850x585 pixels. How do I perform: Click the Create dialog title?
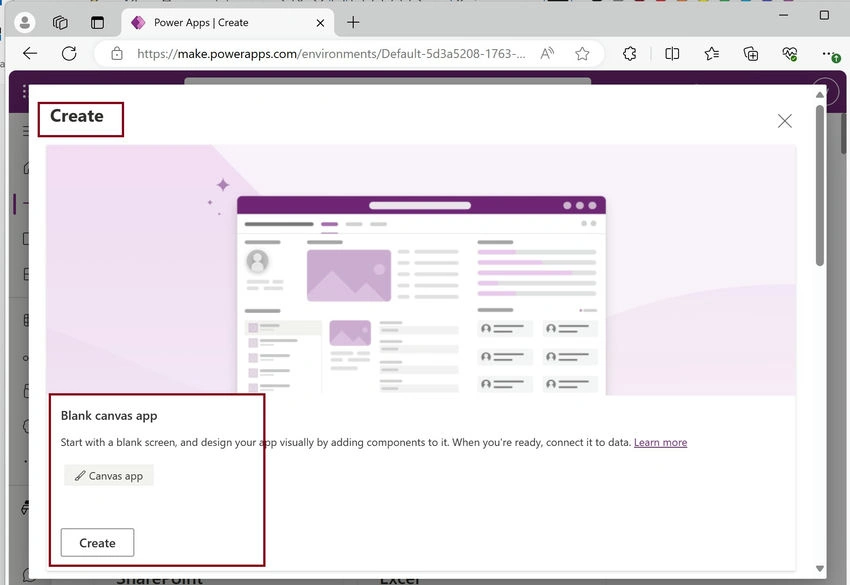(76, 116)
